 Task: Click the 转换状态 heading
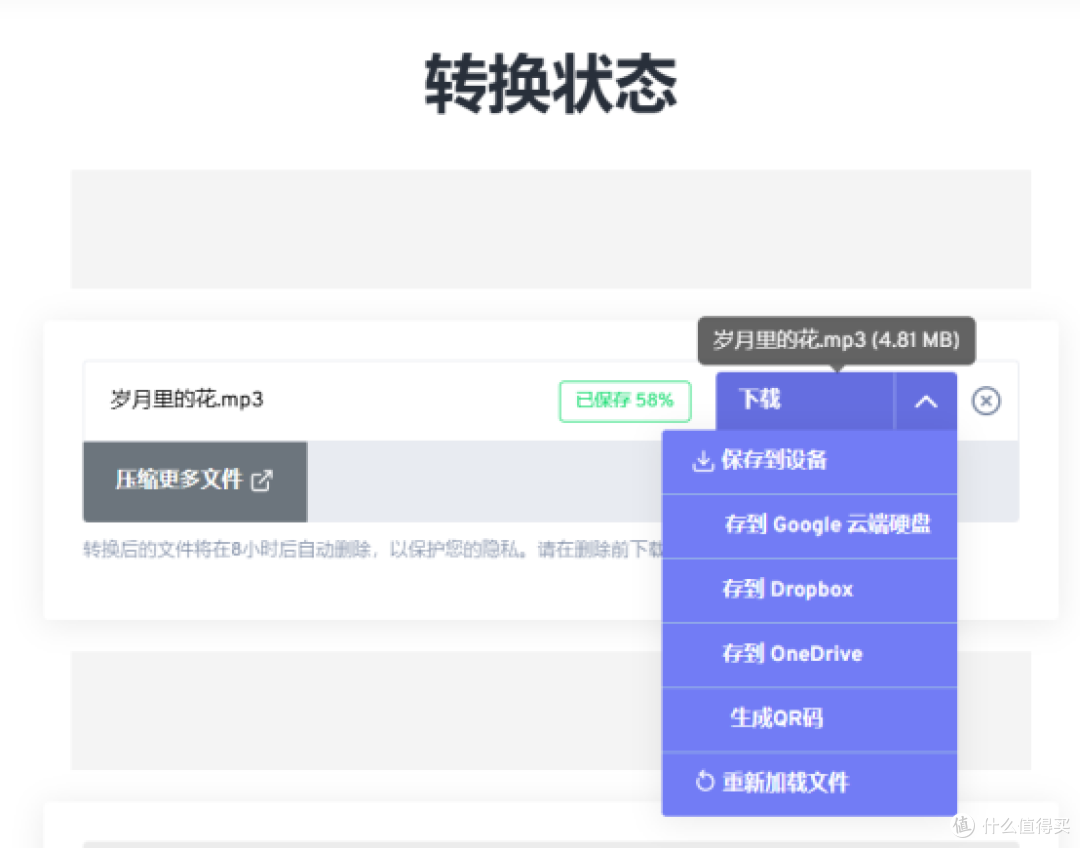tap(551, 84)
